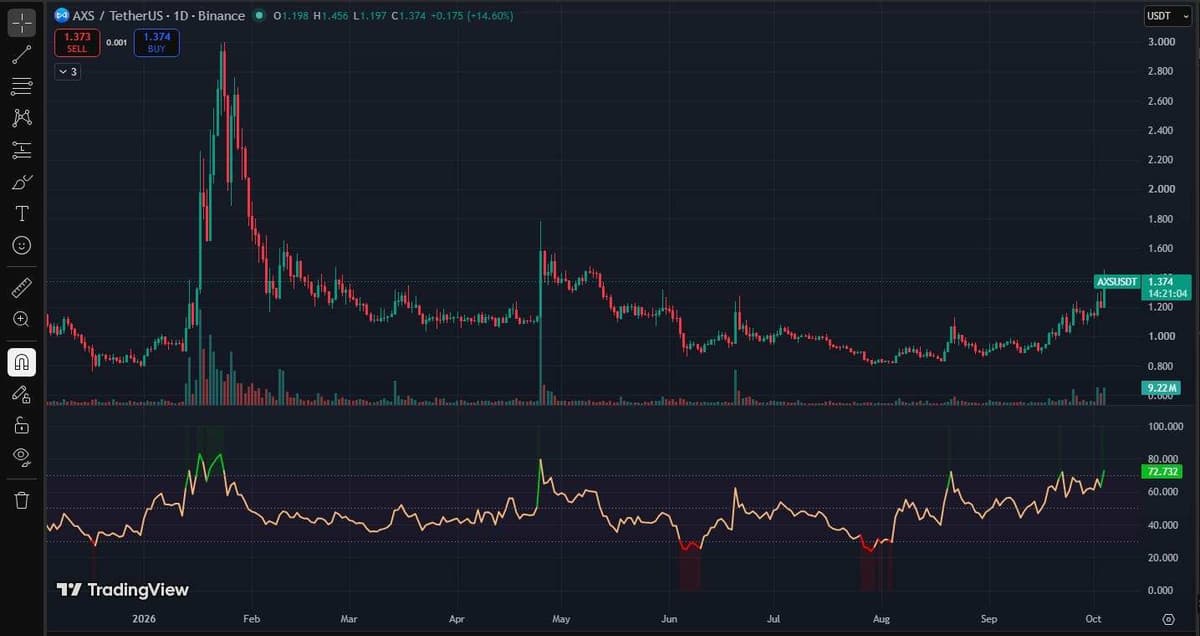This screenshot has height=636, width=1200.
Task: Select the crosshair cursor tool
Action: (x=22, y=21)
